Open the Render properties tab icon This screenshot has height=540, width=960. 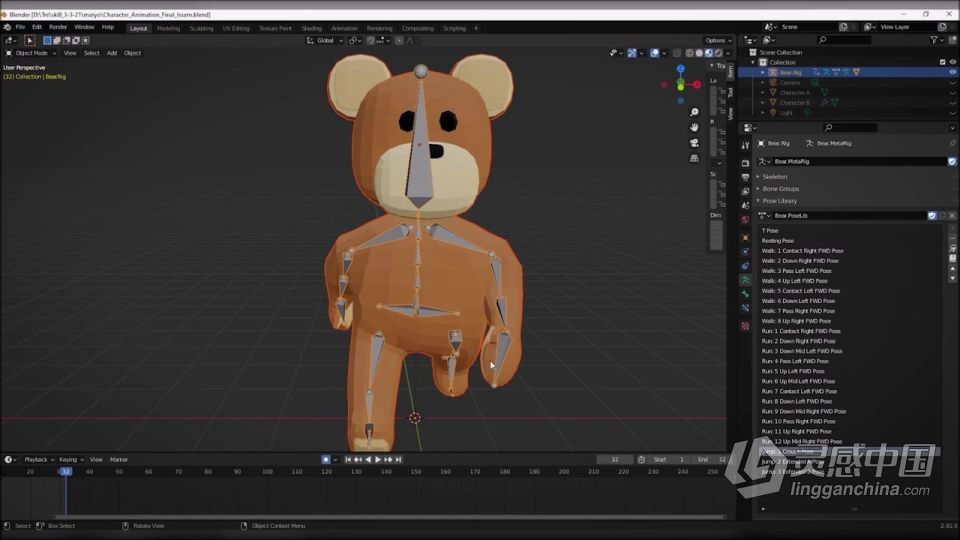[745, 163]
